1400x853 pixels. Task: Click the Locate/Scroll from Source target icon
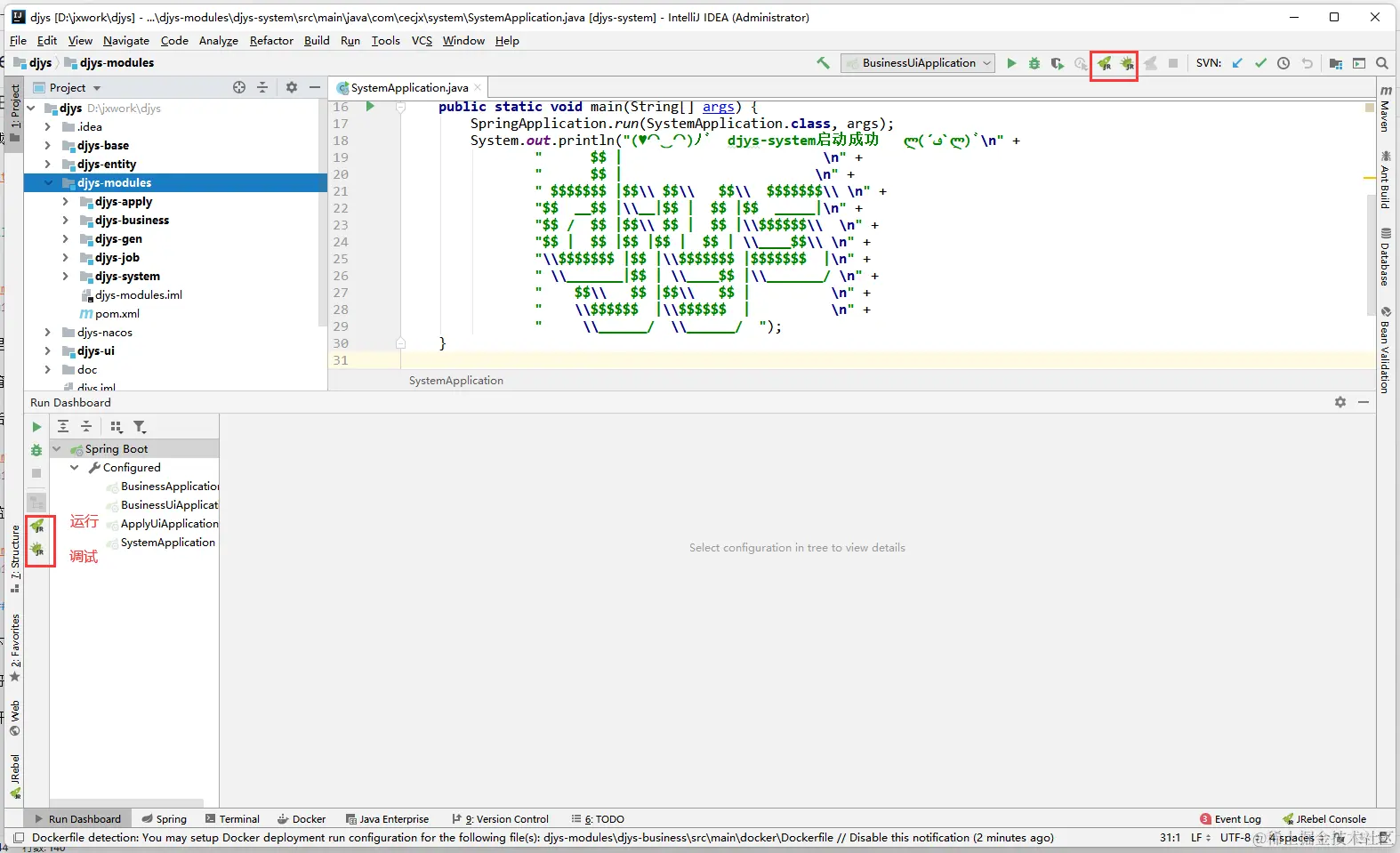[x=239, y=87]
